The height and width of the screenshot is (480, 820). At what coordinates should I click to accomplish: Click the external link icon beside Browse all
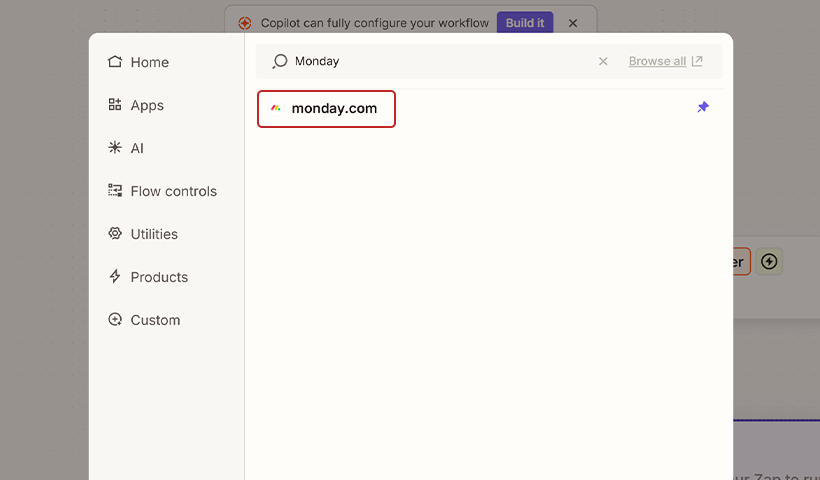(697, 61)
